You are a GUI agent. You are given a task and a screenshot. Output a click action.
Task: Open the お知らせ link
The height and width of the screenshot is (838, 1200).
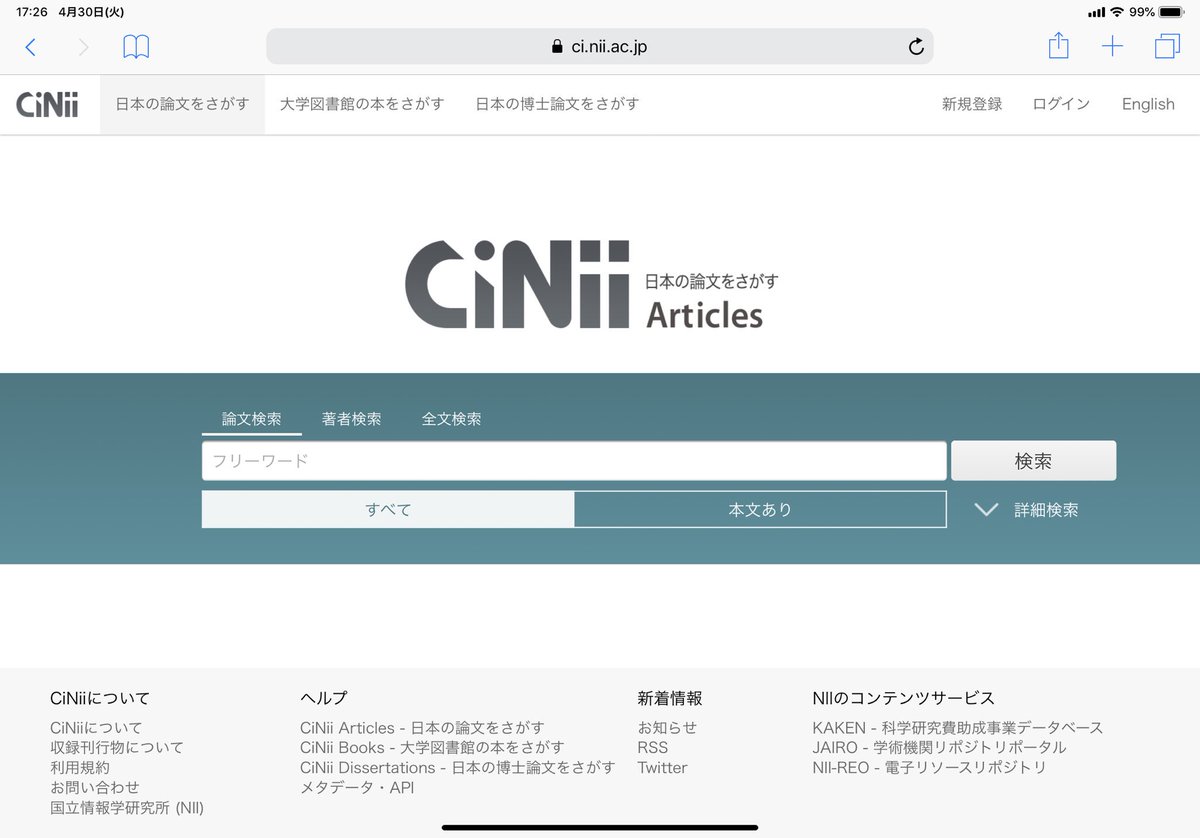pyautogui.click(x=667, y=728)
